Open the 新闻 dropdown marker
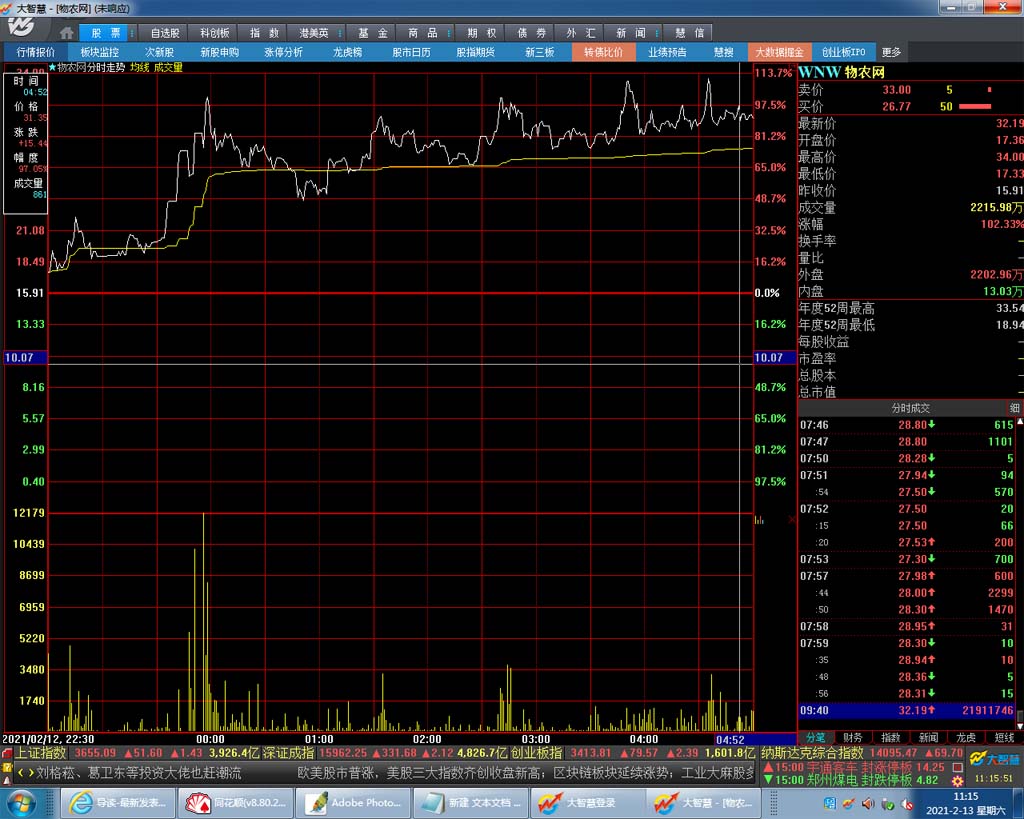This screenshot has height=819, width=1024. click(657, 33)
